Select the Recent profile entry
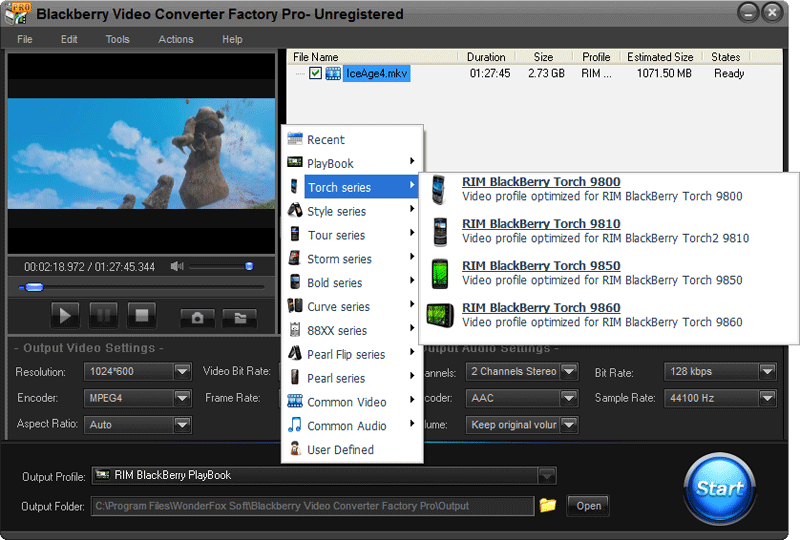 352,139
